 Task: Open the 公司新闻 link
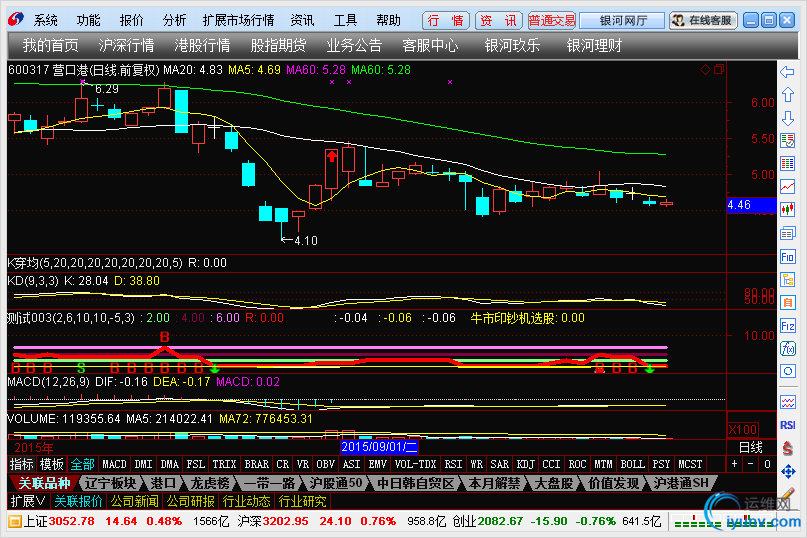pyautogui.click(x=135, y=501)
